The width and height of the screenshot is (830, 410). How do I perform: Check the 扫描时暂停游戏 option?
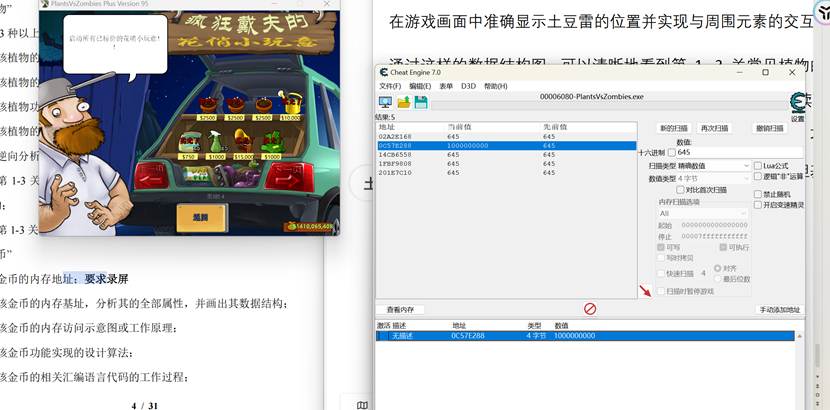point(661,291)
